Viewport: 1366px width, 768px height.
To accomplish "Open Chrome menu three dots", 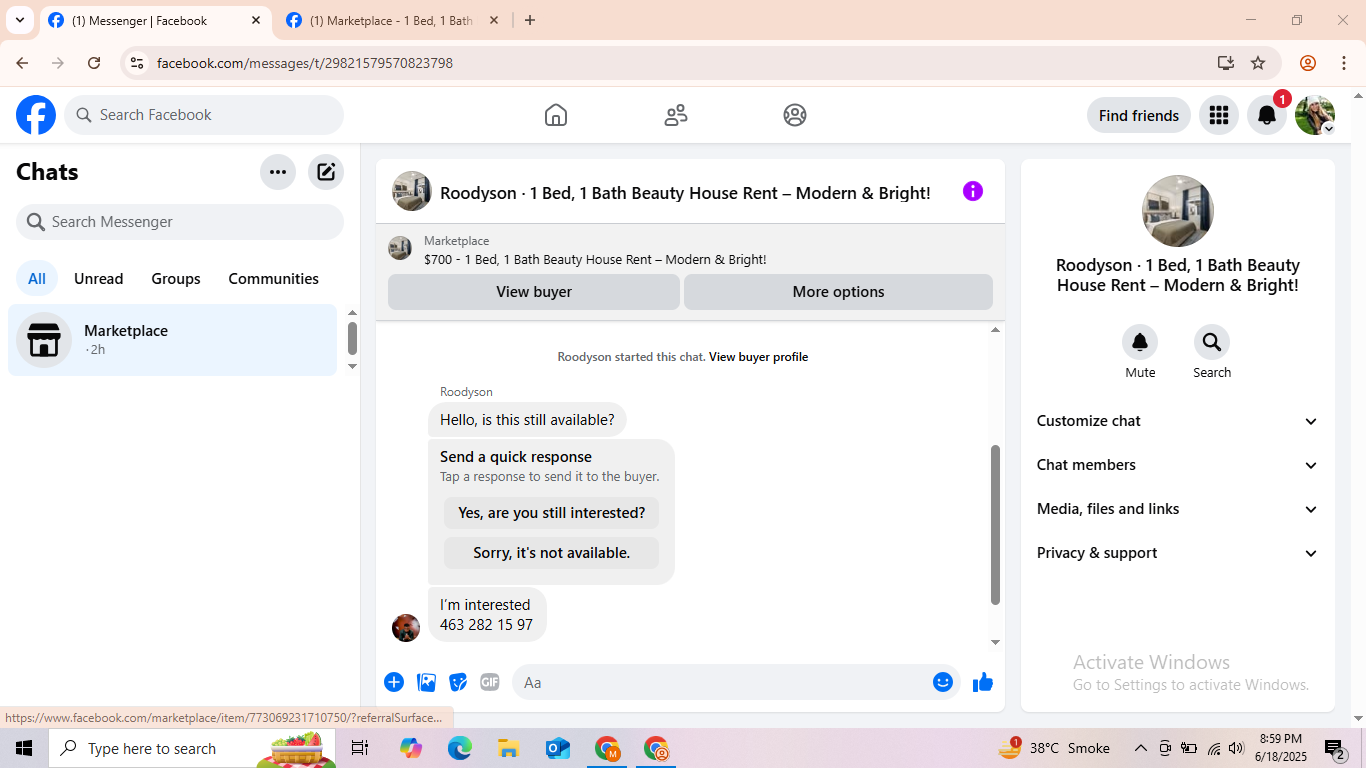I will pos(1344,63).
